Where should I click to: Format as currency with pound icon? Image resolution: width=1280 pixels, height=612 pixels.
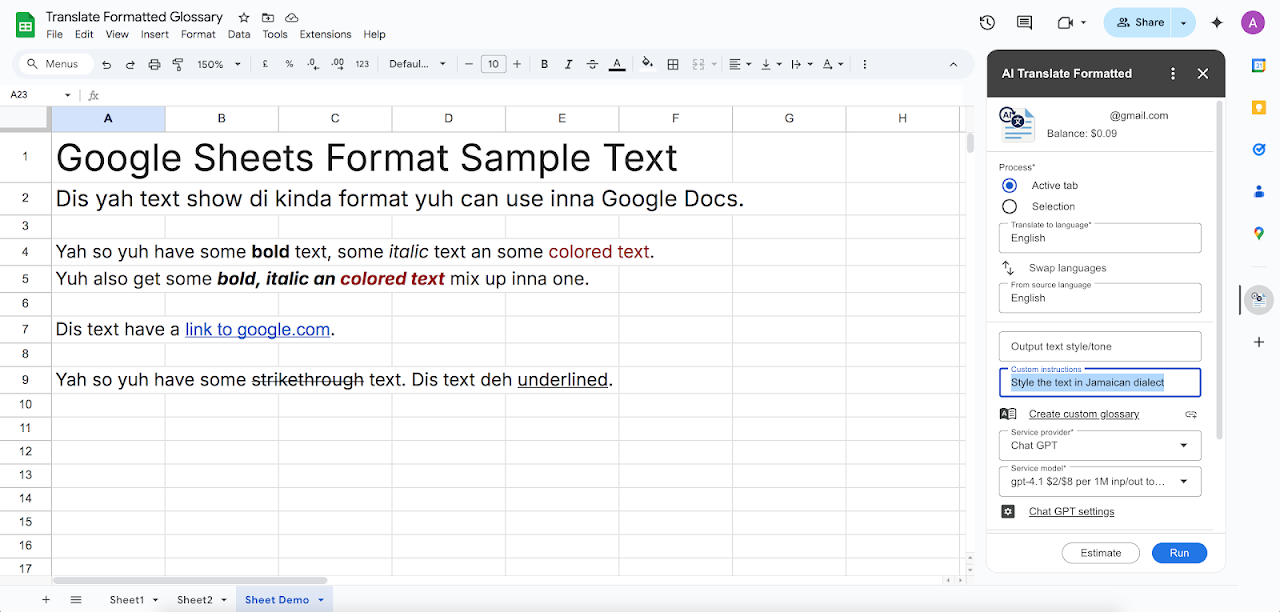[265, 64]
